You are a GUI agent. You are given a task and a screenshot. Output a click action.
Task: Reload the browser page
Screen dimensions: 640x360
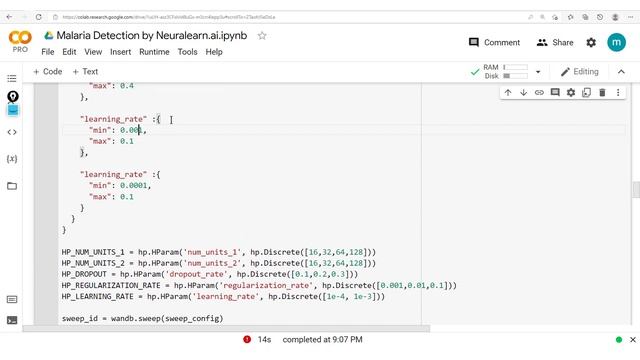pos(38,17)
